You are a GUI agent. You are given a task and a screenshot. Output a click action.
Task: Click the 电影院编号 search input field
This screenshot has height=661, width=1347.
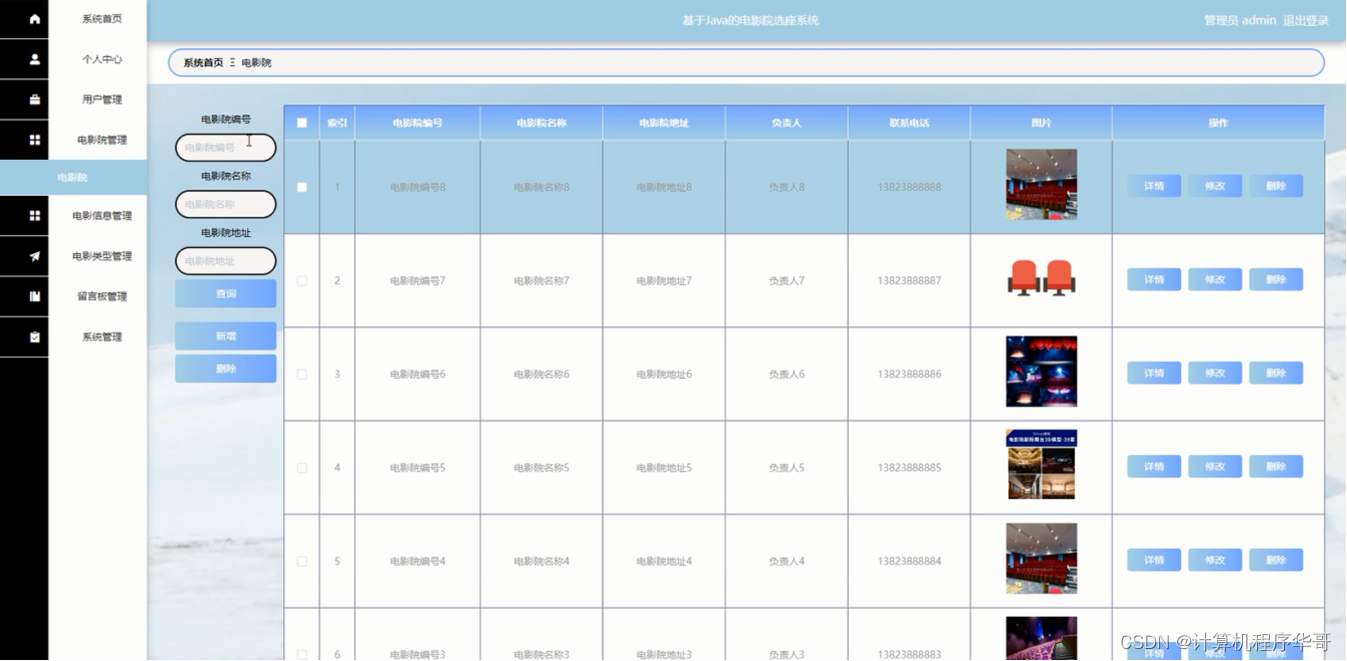(x=224, y=147)
